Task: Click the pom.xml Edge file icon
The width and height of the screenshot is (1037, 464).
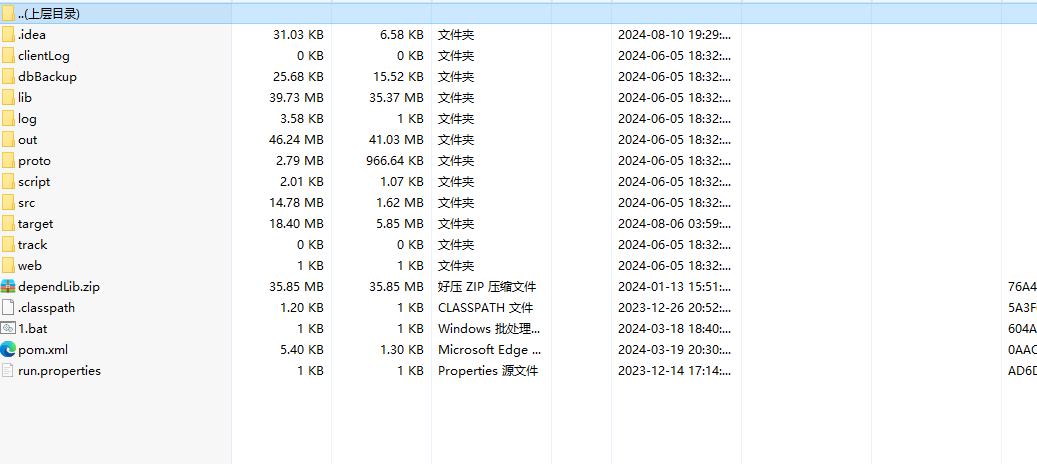Action: 8,350
